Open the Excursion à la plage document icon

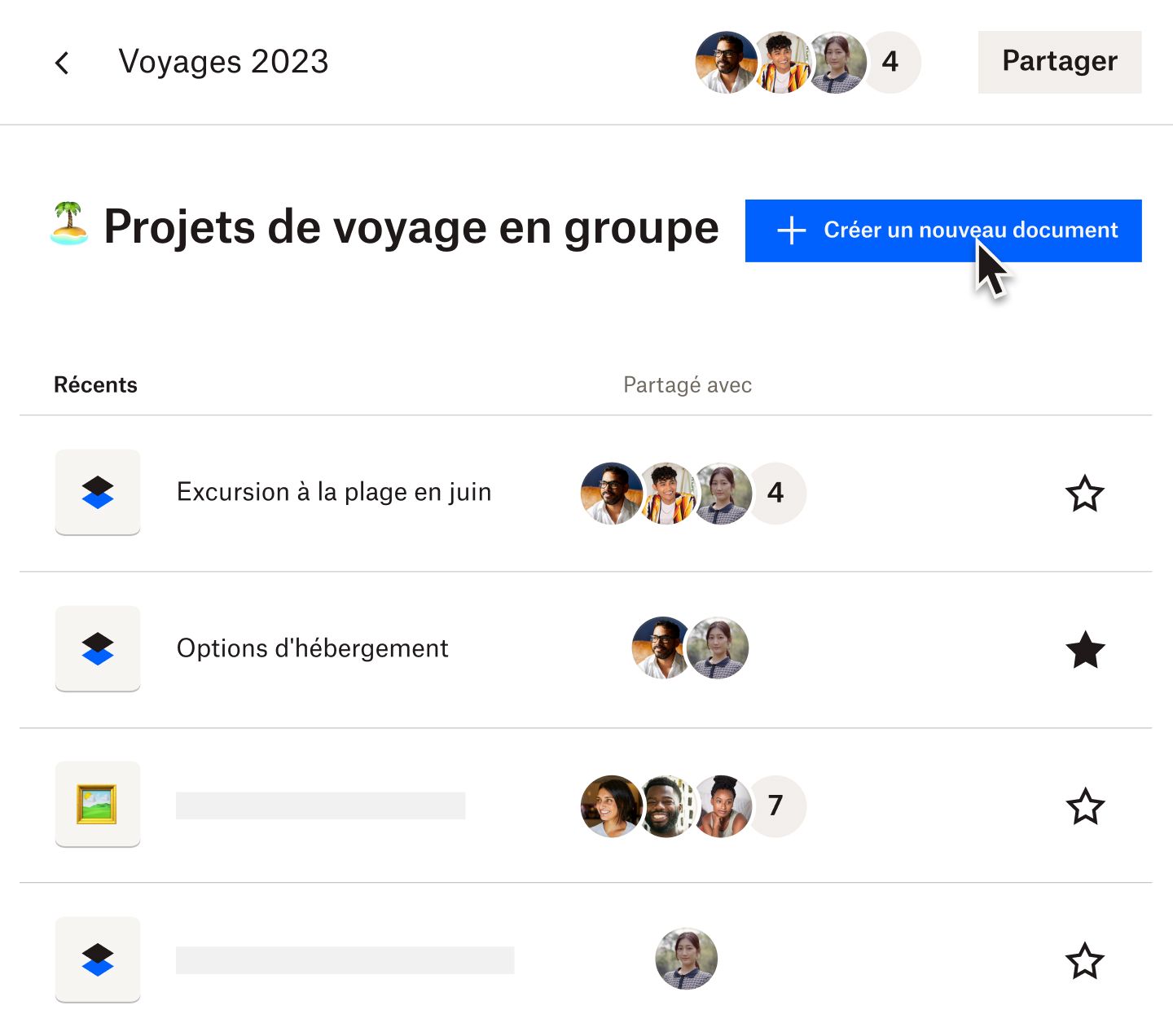click(x=98, y=492)
